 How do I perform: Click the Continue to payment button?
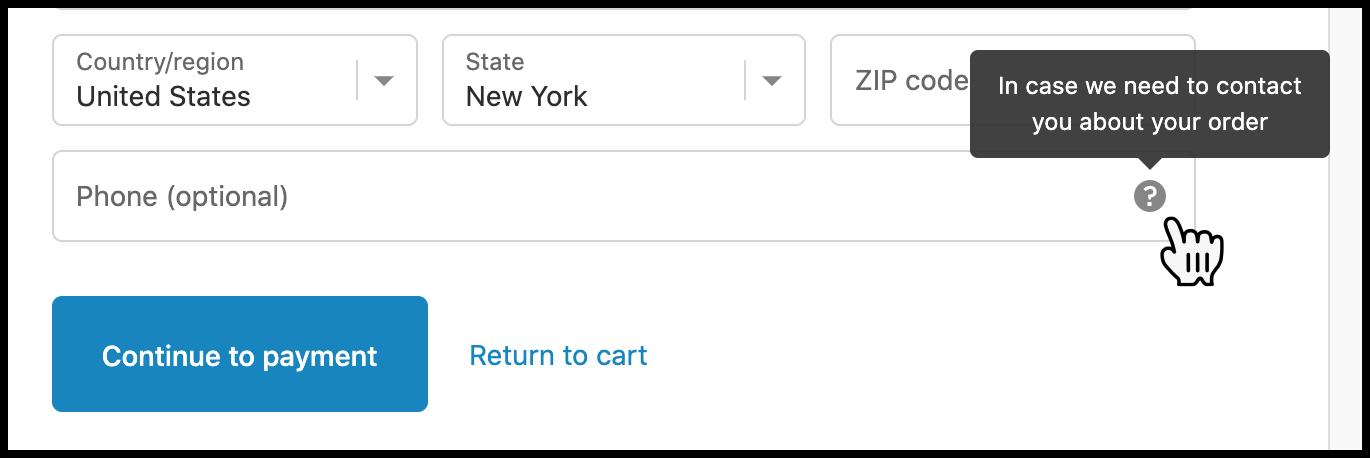[x=240, y=354]
